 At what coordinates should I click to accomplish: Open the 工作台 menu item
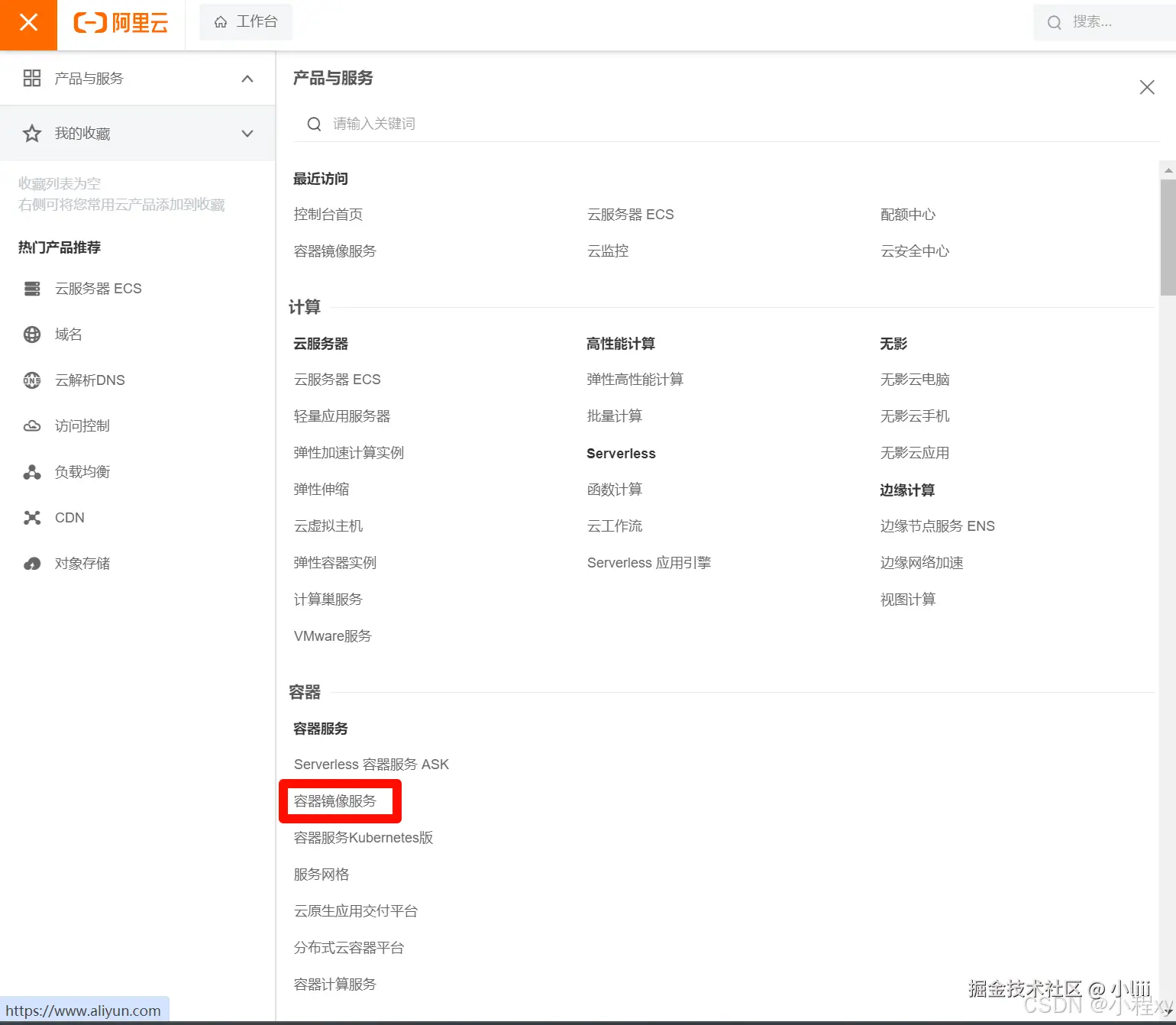(x=245, y=21)
